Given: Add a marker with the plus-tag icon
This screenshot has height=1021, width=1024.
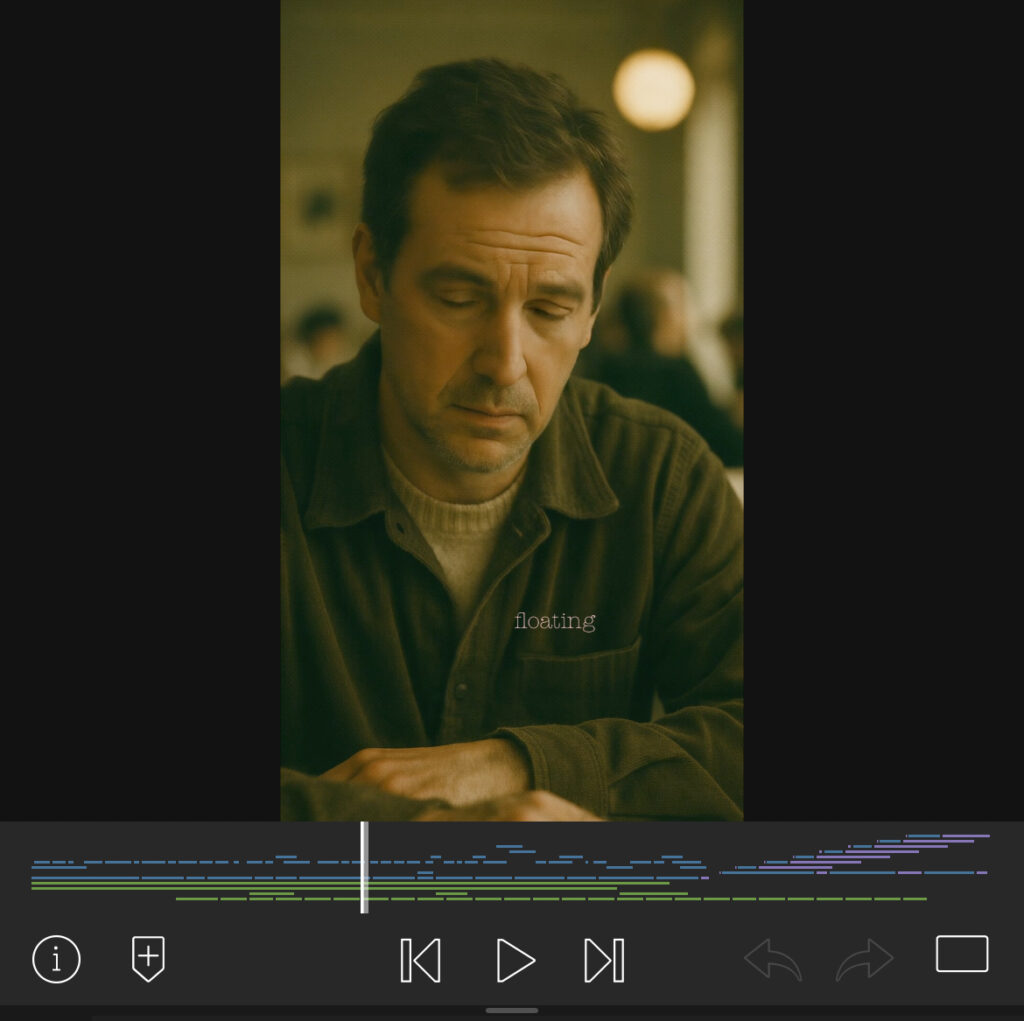Looking at the screenshot, I should (x=148, y=959).
